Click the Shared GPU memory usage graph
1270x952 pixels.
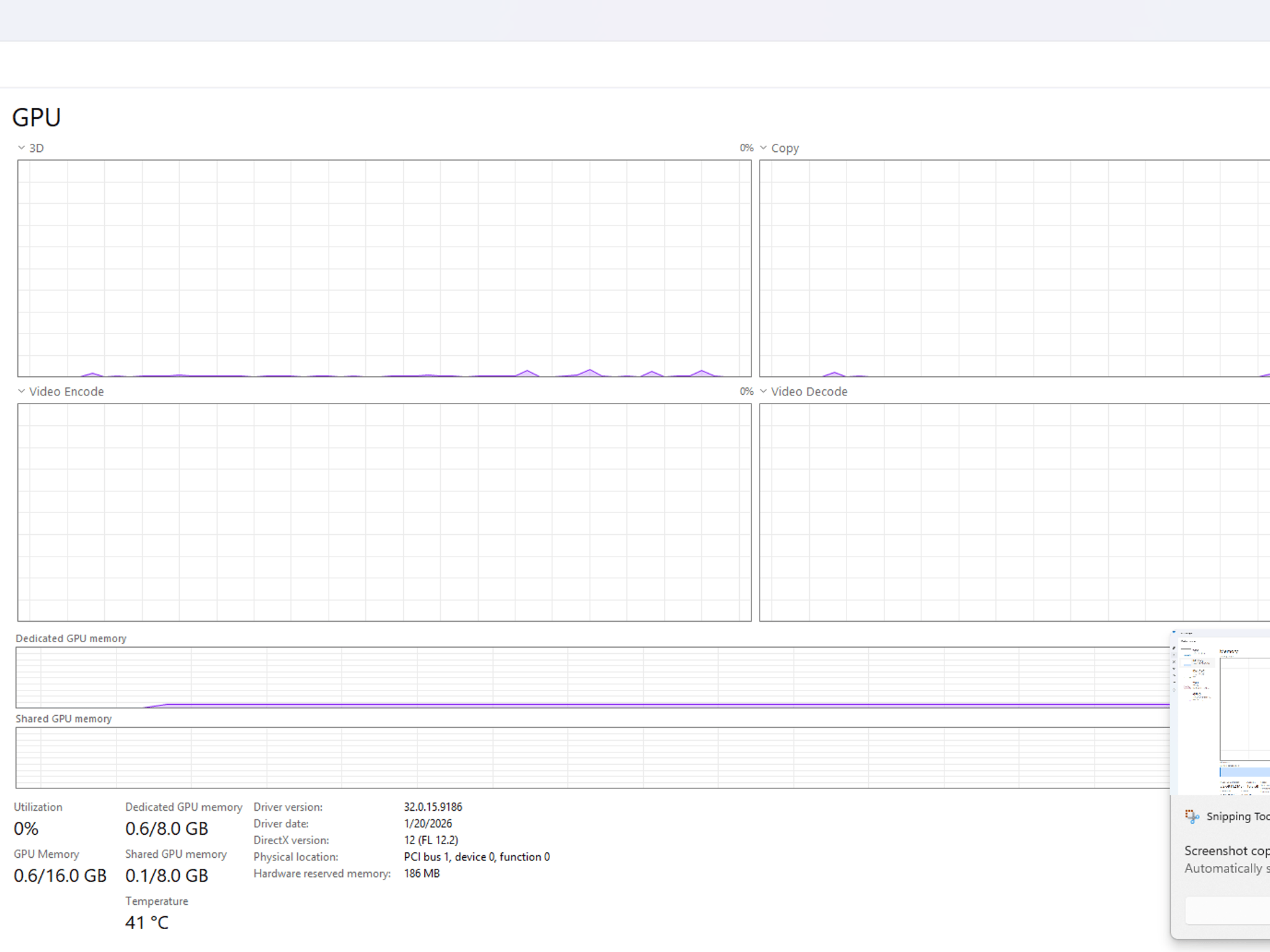[593, 757]
